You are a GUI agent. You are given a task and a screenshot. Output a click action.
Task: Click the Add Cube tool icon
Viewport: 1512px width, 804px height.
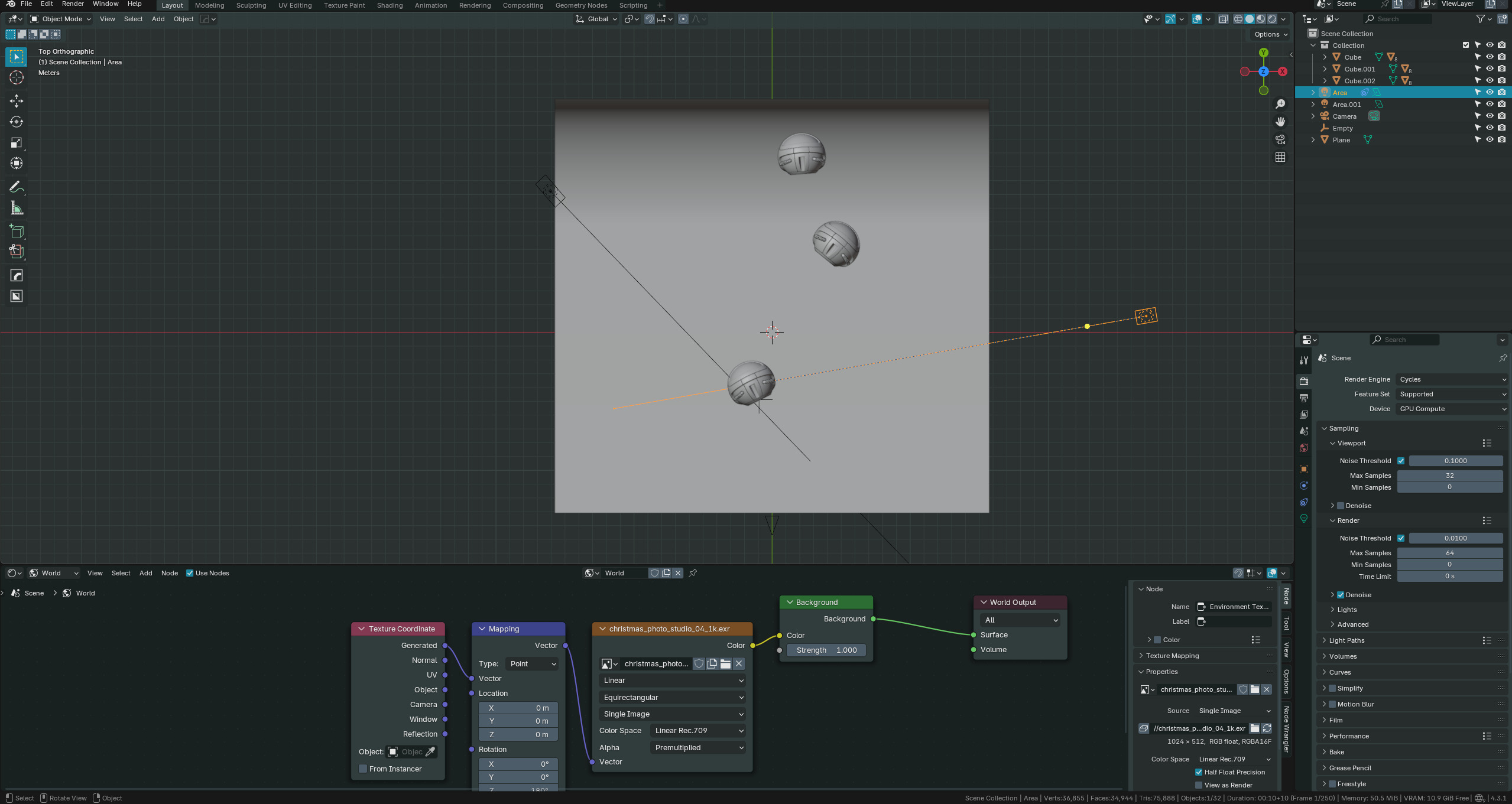pyautogui.click(x=17, y=231)
